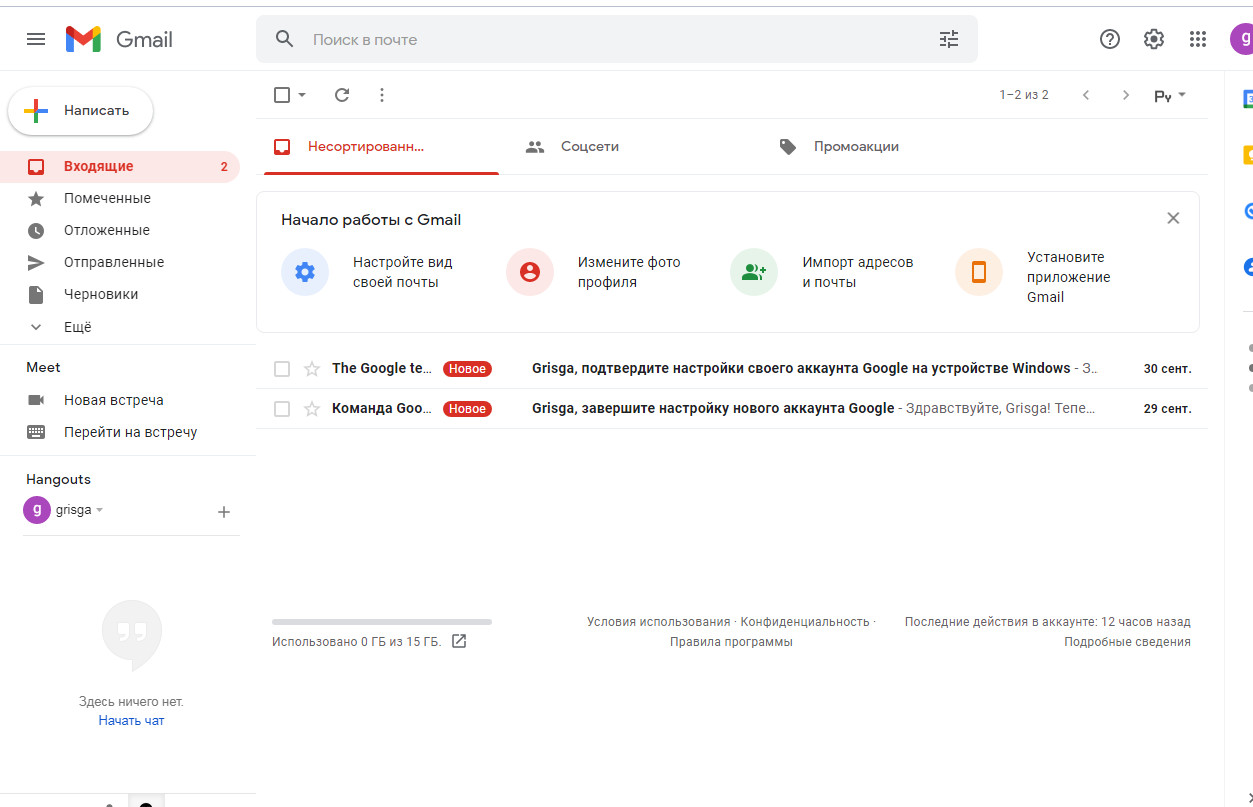Click the storage usage progress bar
Screen dimensions: 1253x807
(382, 622)
